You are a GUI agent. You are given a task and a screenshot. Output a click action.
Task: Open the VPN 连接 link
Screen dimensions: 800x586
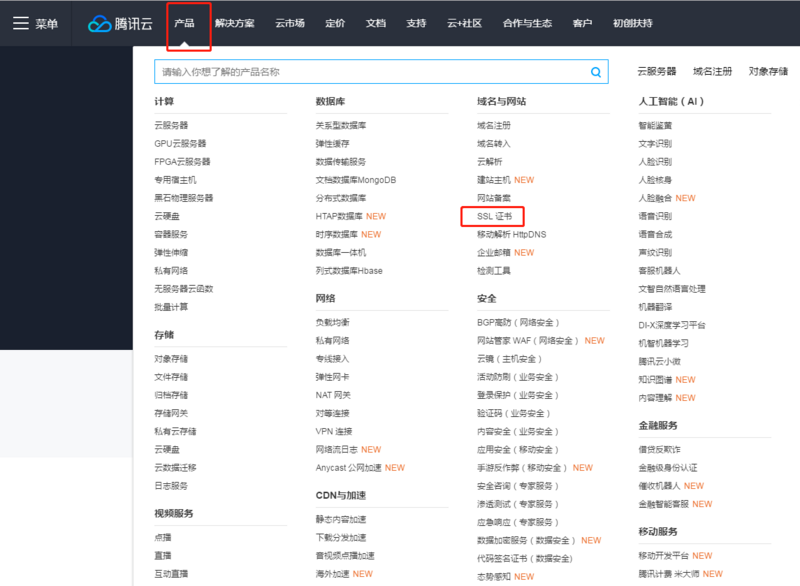click(334, 431)
